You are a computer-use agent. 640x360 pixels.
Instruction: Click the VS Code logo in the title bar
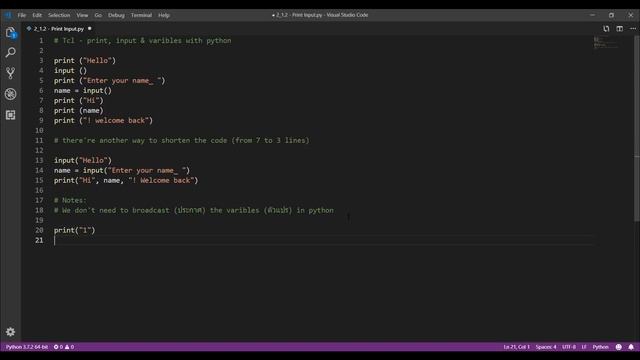tap(8, 15)
